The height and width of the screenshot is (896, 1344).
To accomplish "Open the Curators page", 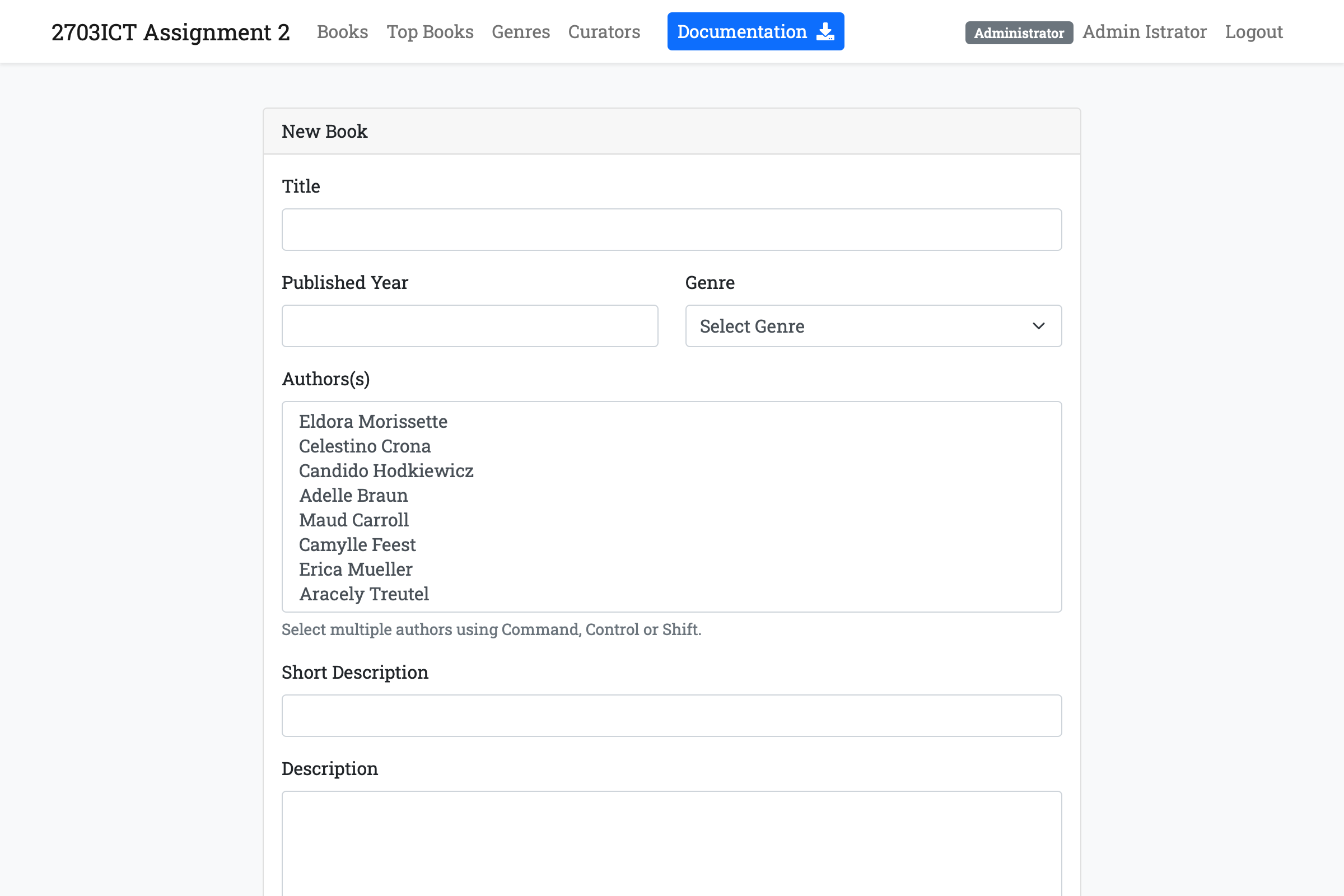I will [604, 31].
